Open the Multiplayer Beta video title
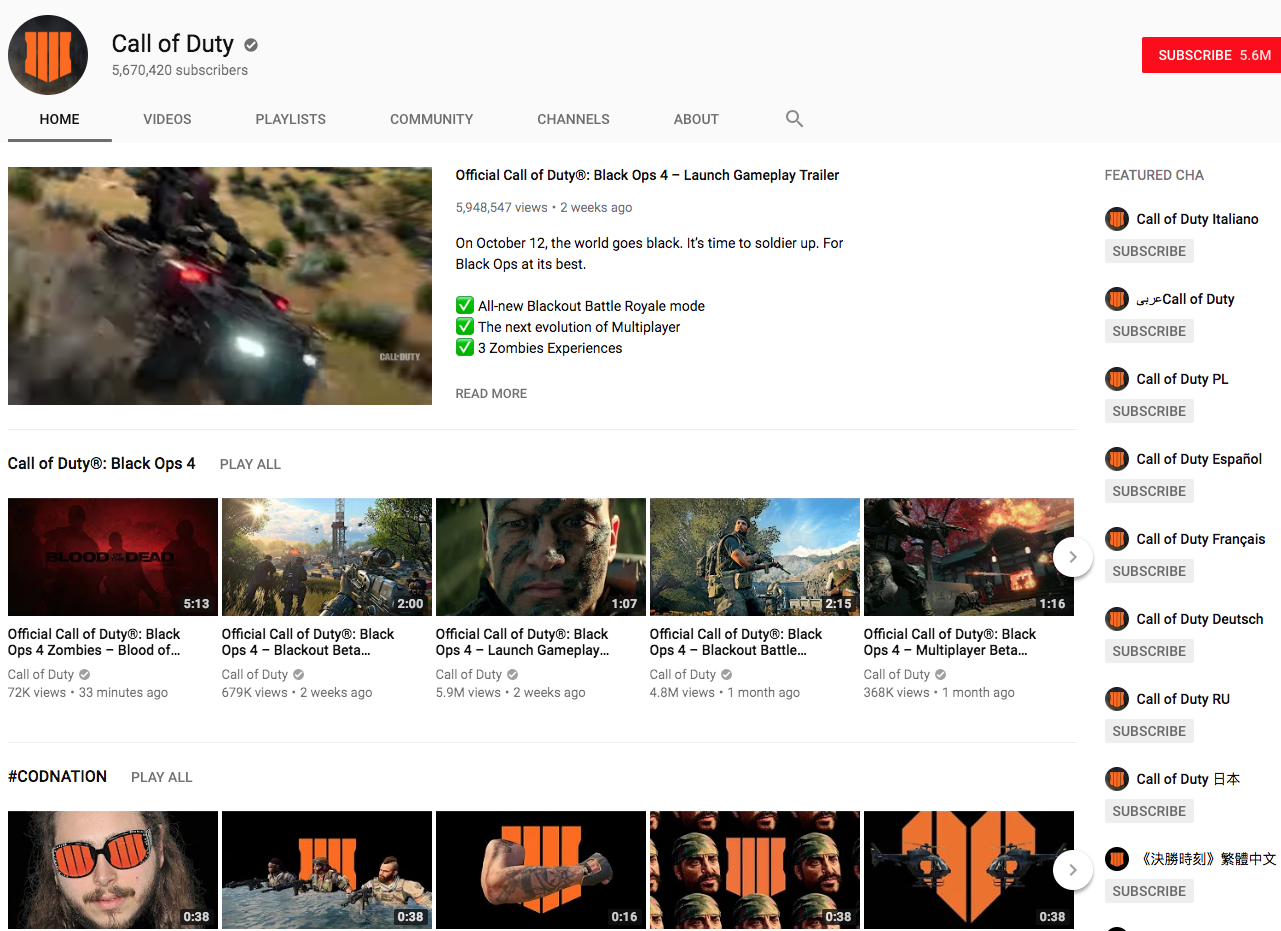Screen dimensions: 1281x931 coord(950,642)
